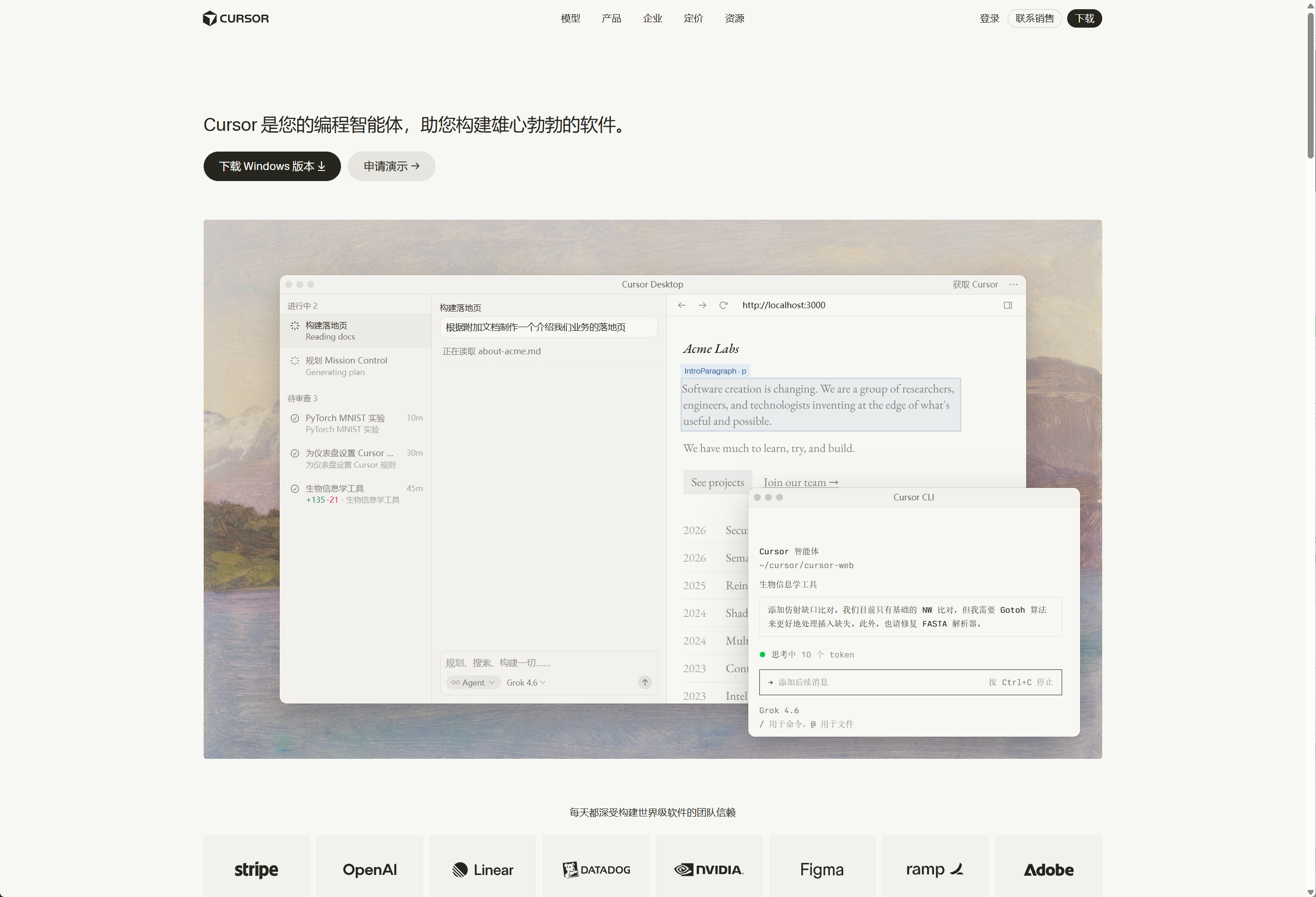Click the 思考中 10 个 token status text
Viewport: 1316px width, 897px height.
coord(812,655)
